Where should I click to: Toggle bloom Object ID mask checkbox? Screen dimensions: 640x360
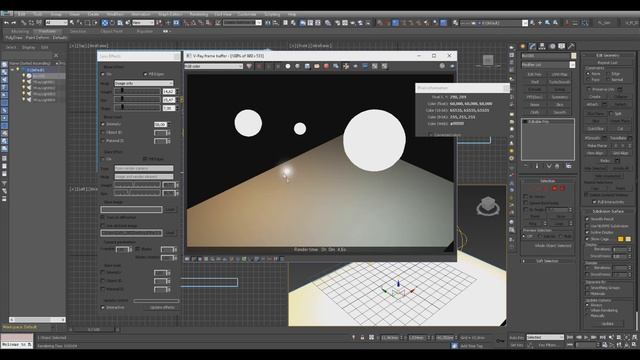click(103, 132)
